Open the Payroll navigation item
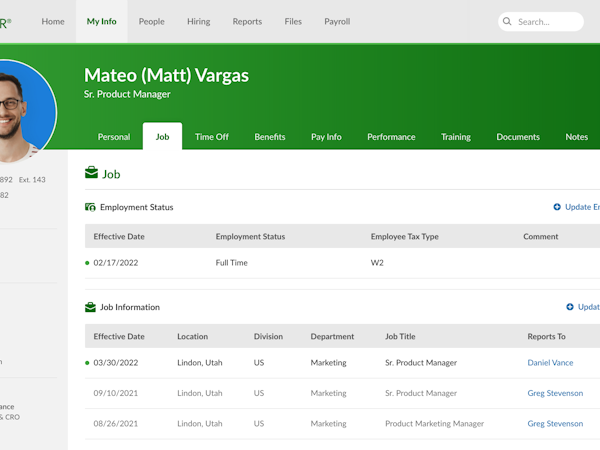The image size is (600, 450). [x=337, y=21]
